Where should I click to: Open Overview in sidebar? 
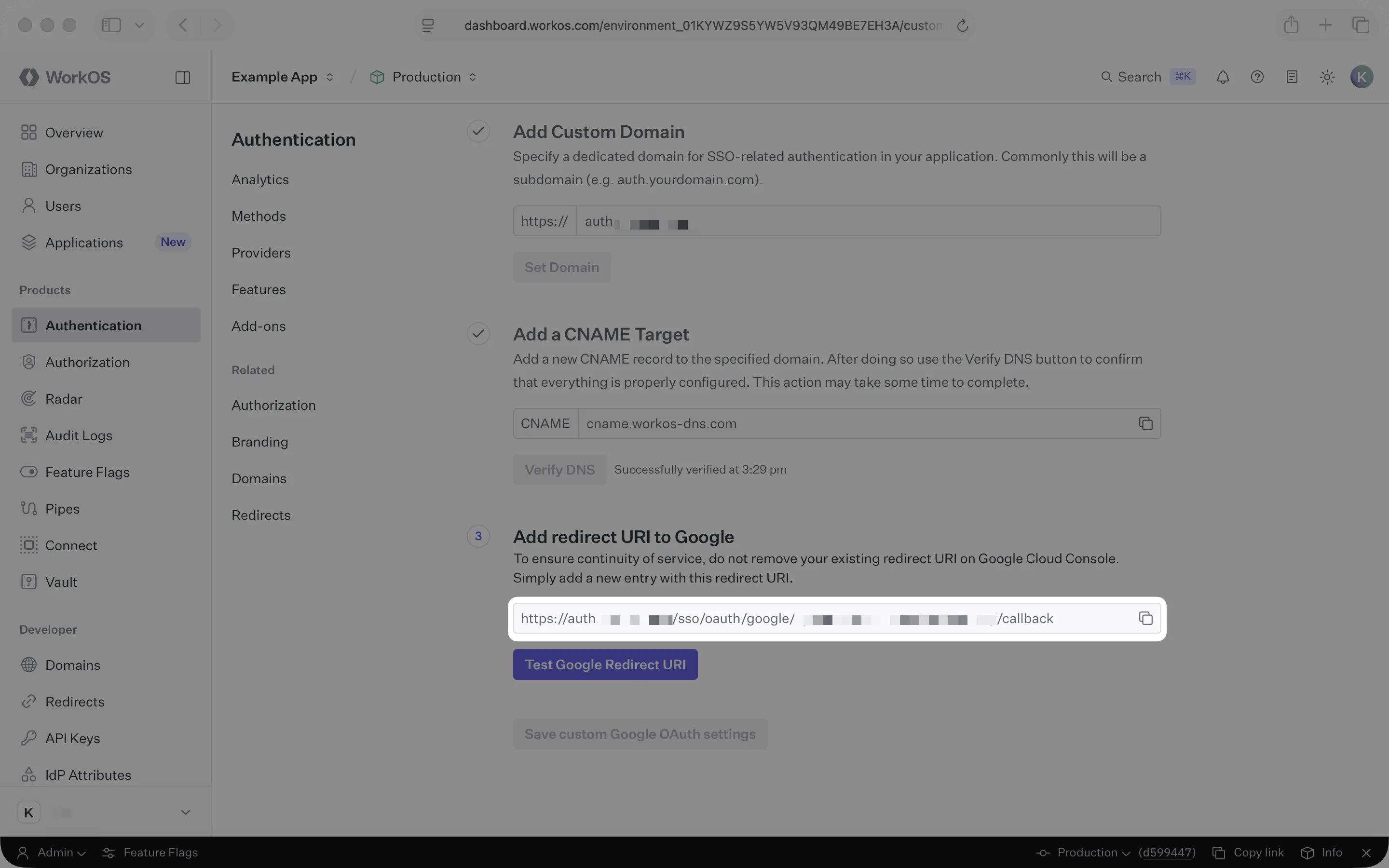[x=106, y=133]
